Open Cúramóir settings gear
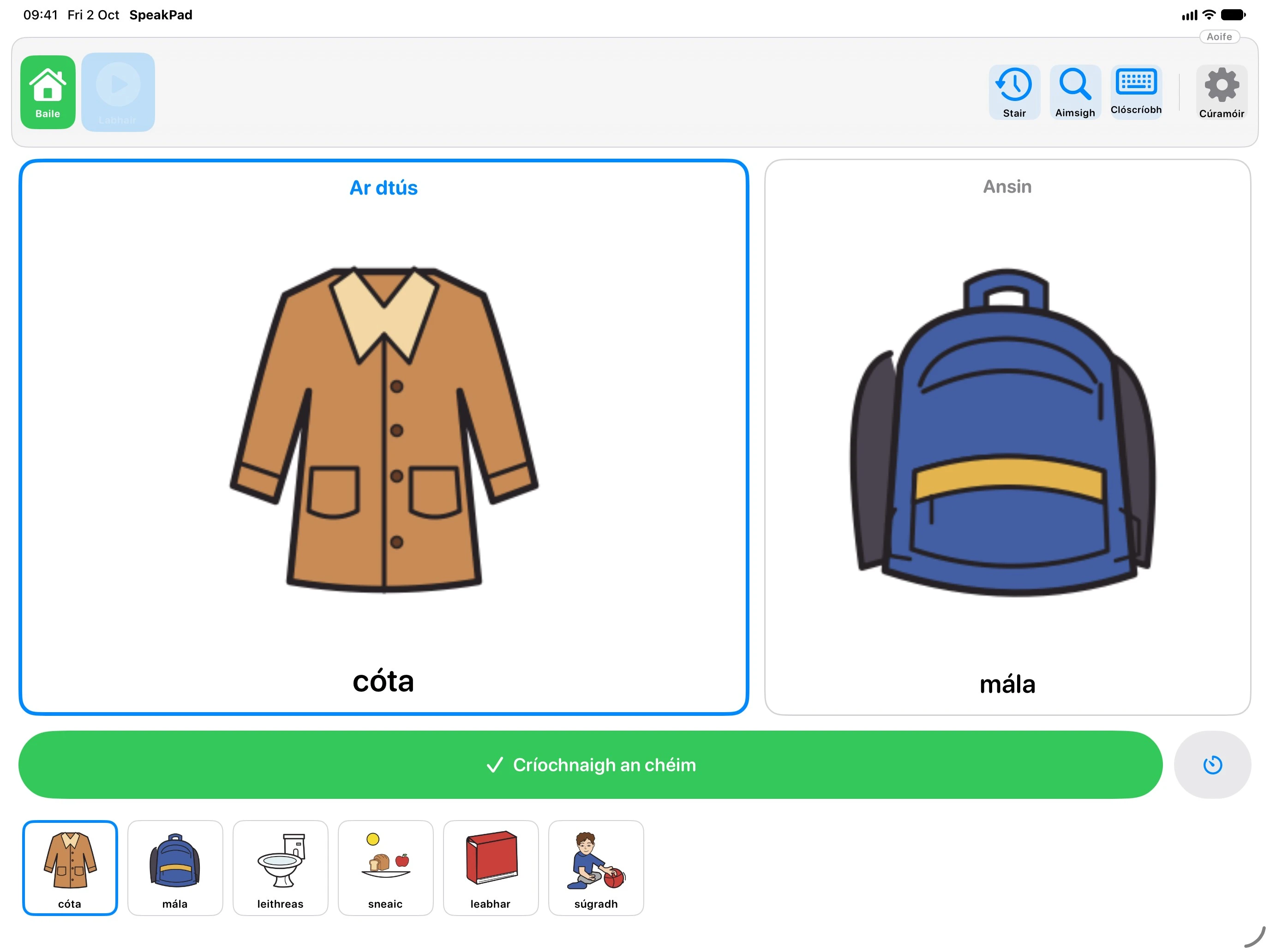Screen dimensions: 1270x952 1221,92
